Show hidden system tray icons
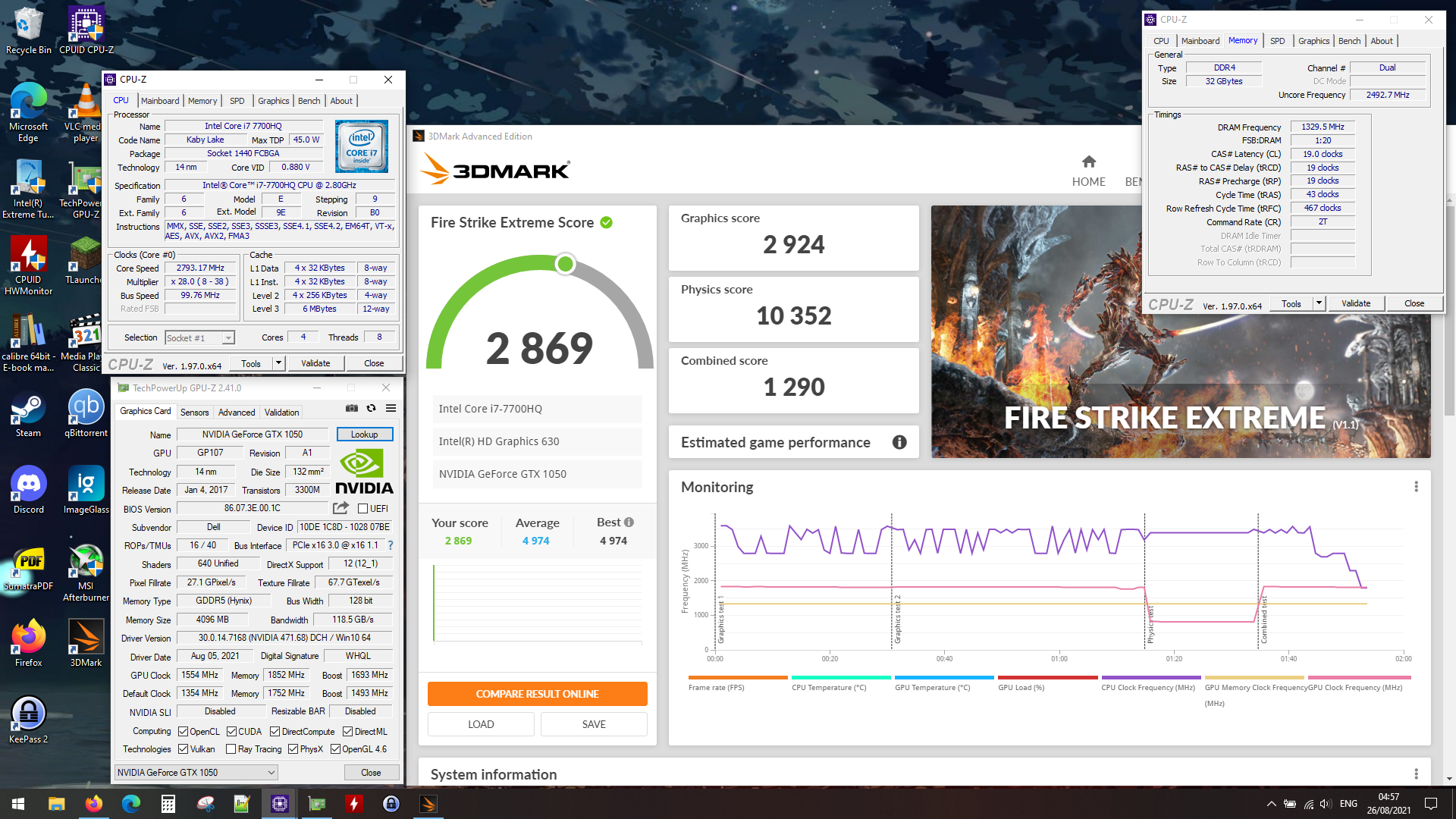This screenshot has width=1456, height=819. pos(1271,804)
